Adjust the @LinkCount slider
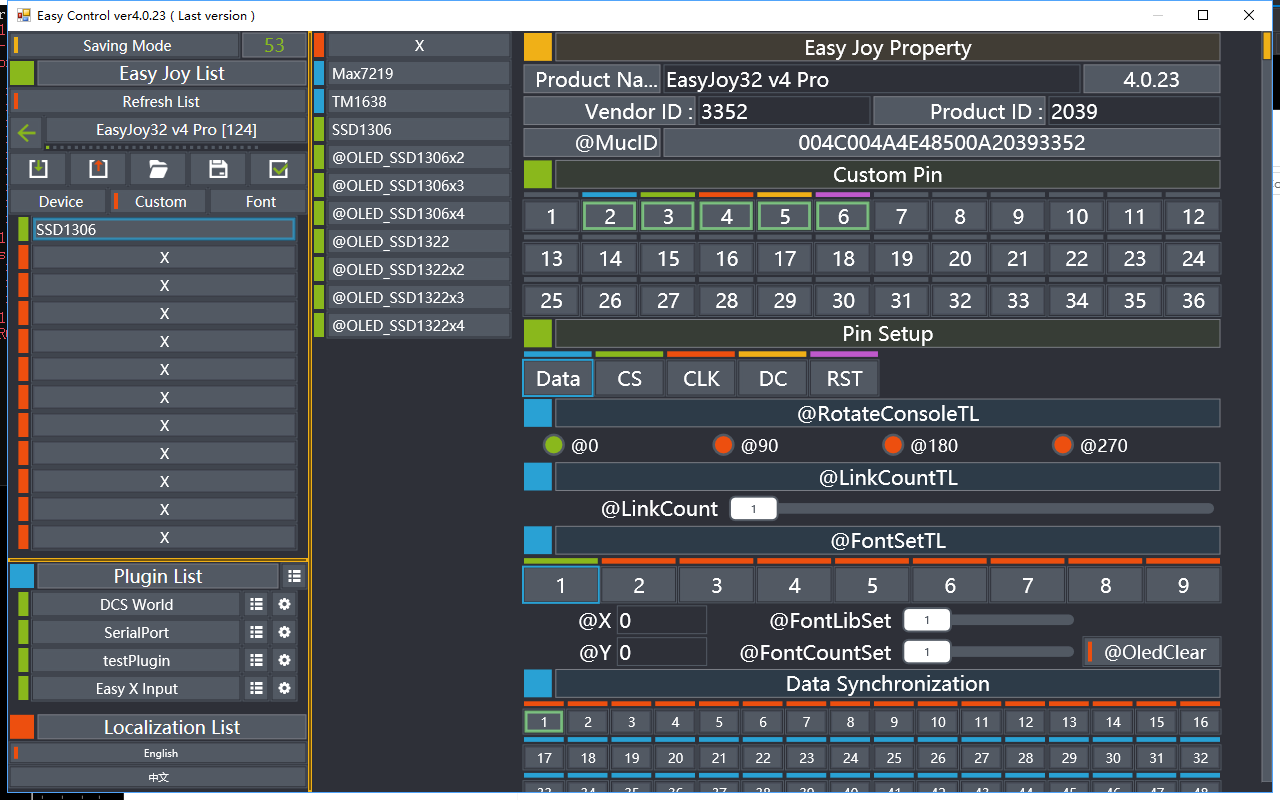1280x800 pixels. 972,508
